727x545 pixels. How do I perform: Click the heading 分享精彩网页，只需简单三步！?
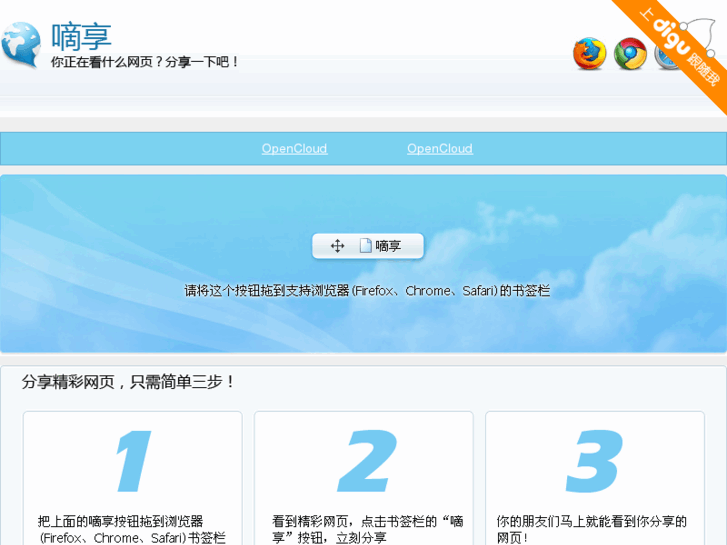[128, 382]
